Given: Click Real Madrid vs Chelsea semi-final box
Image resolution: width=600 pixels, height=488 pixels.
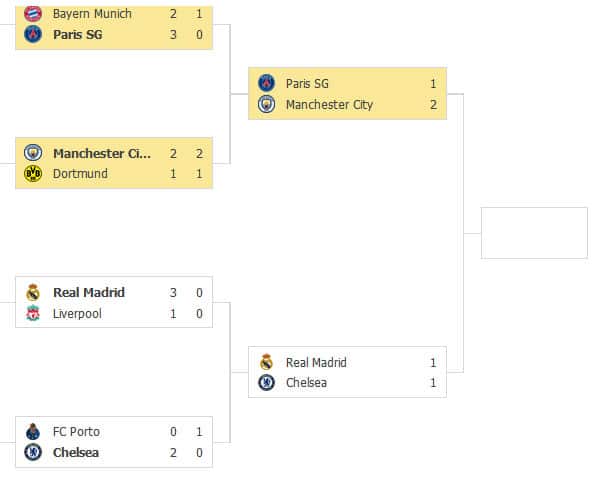Looking at the screenshot, I should point(347,372).
